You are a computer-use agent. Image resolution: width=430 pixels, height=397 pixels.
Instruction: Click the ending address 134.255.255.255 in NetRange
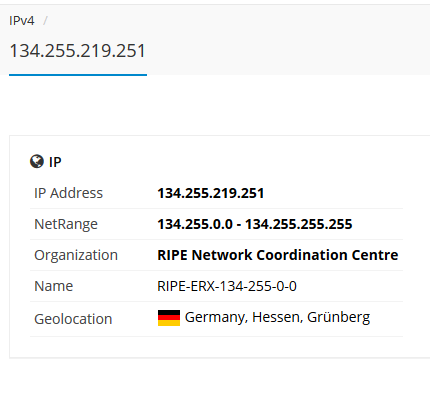299,224
